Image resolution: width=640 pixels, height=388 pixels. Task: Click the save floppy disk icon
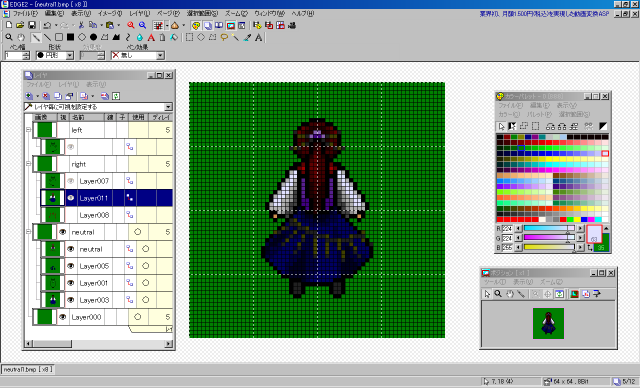pyautogui.click(x=32, y=25)
